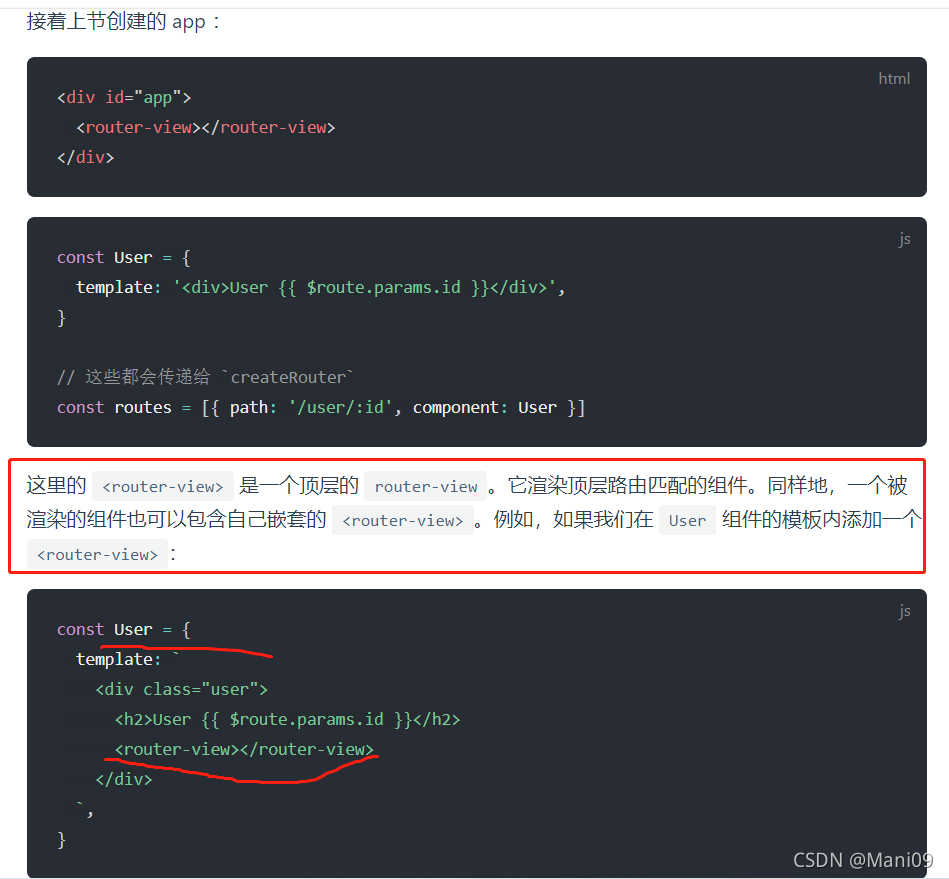
Task: Click the inline `<router-view>` at paragraph's last line
Action: (x=97, y=555)
